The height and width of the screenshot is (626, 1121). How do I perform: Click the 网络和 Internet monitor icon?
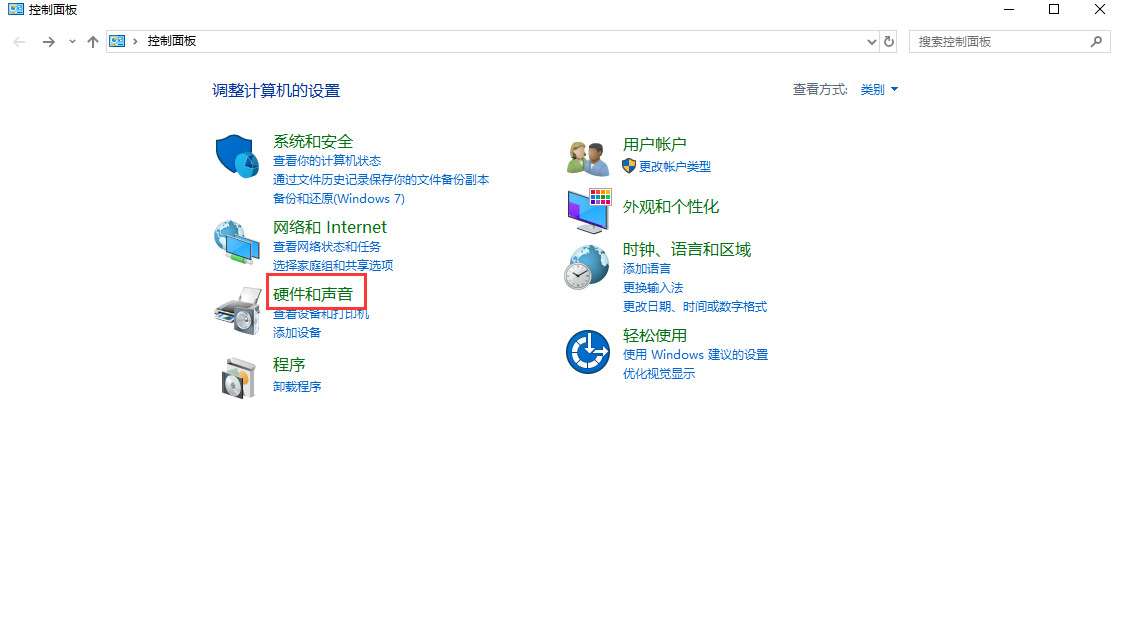[x=236, y=241]
